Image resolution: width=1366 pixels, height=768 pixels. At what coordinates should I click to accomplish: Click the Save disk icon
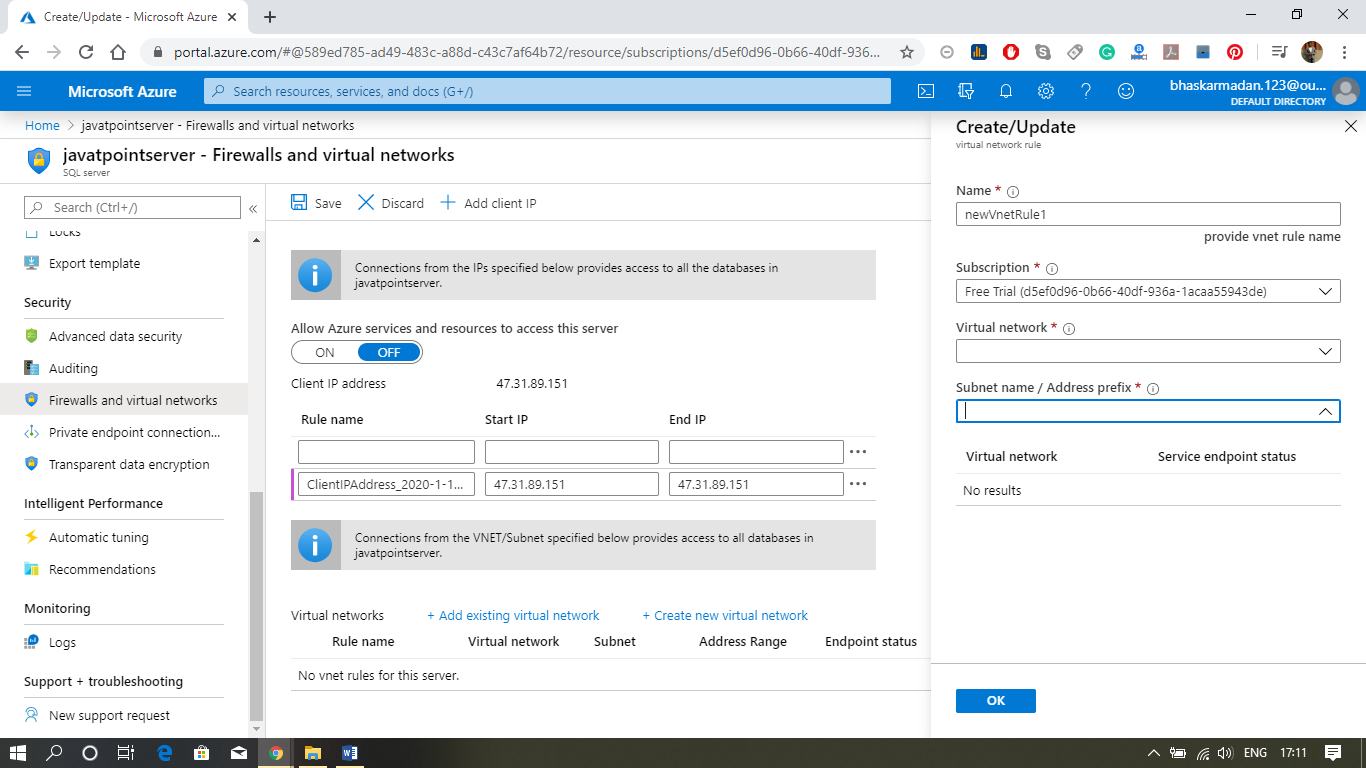[x=299, y=202]
